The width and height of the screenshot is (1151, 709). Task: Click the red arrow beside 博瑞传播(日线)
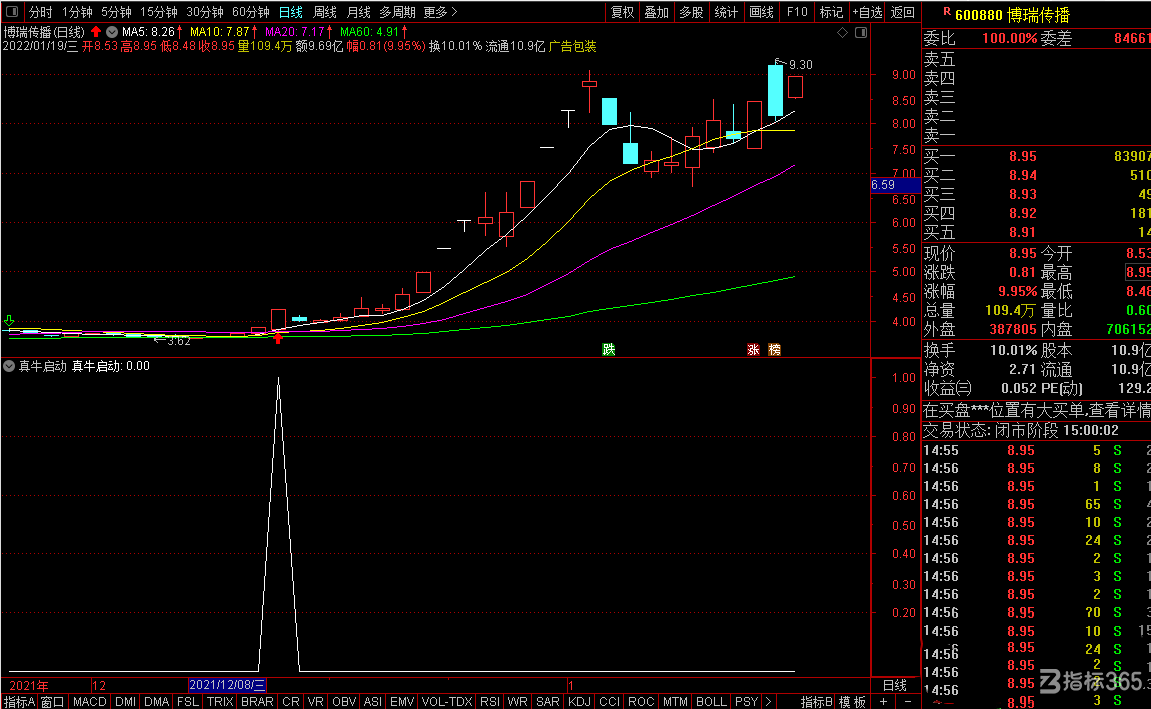tap(95, 32)
